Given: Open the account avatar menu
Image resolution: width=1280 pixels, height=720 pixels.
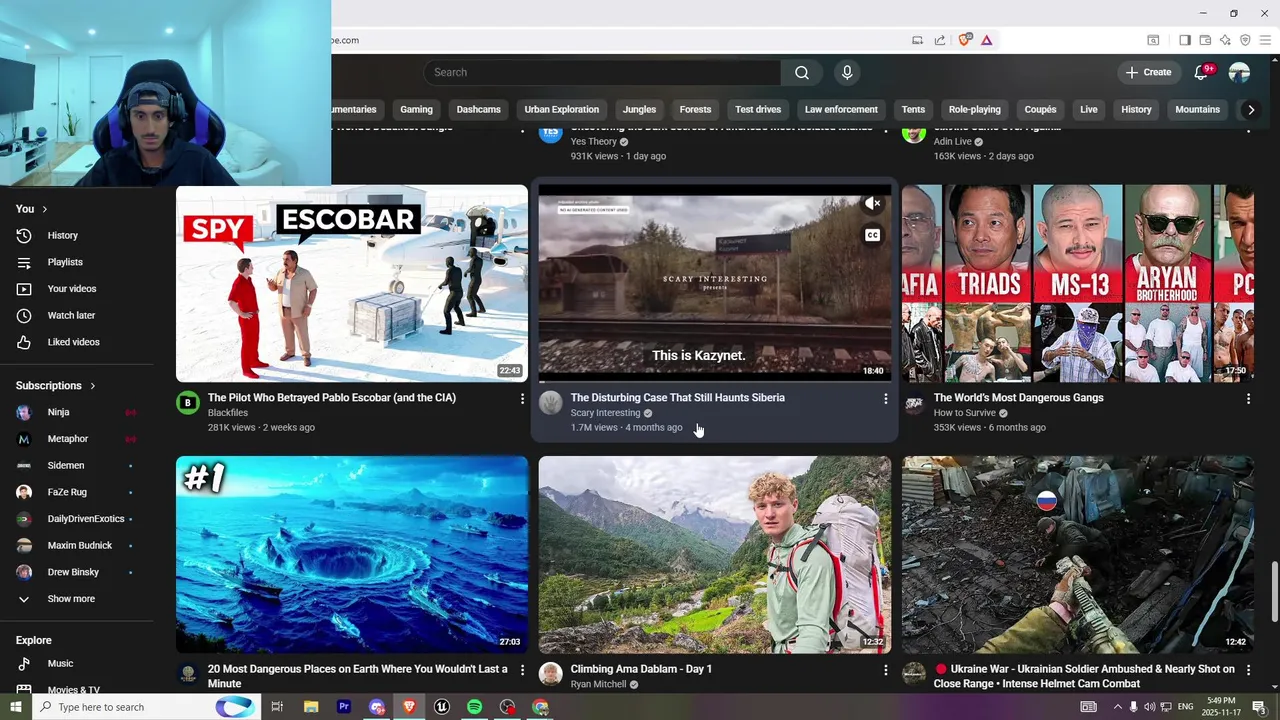Looking at the screenshot, I should click(1239, 72).
